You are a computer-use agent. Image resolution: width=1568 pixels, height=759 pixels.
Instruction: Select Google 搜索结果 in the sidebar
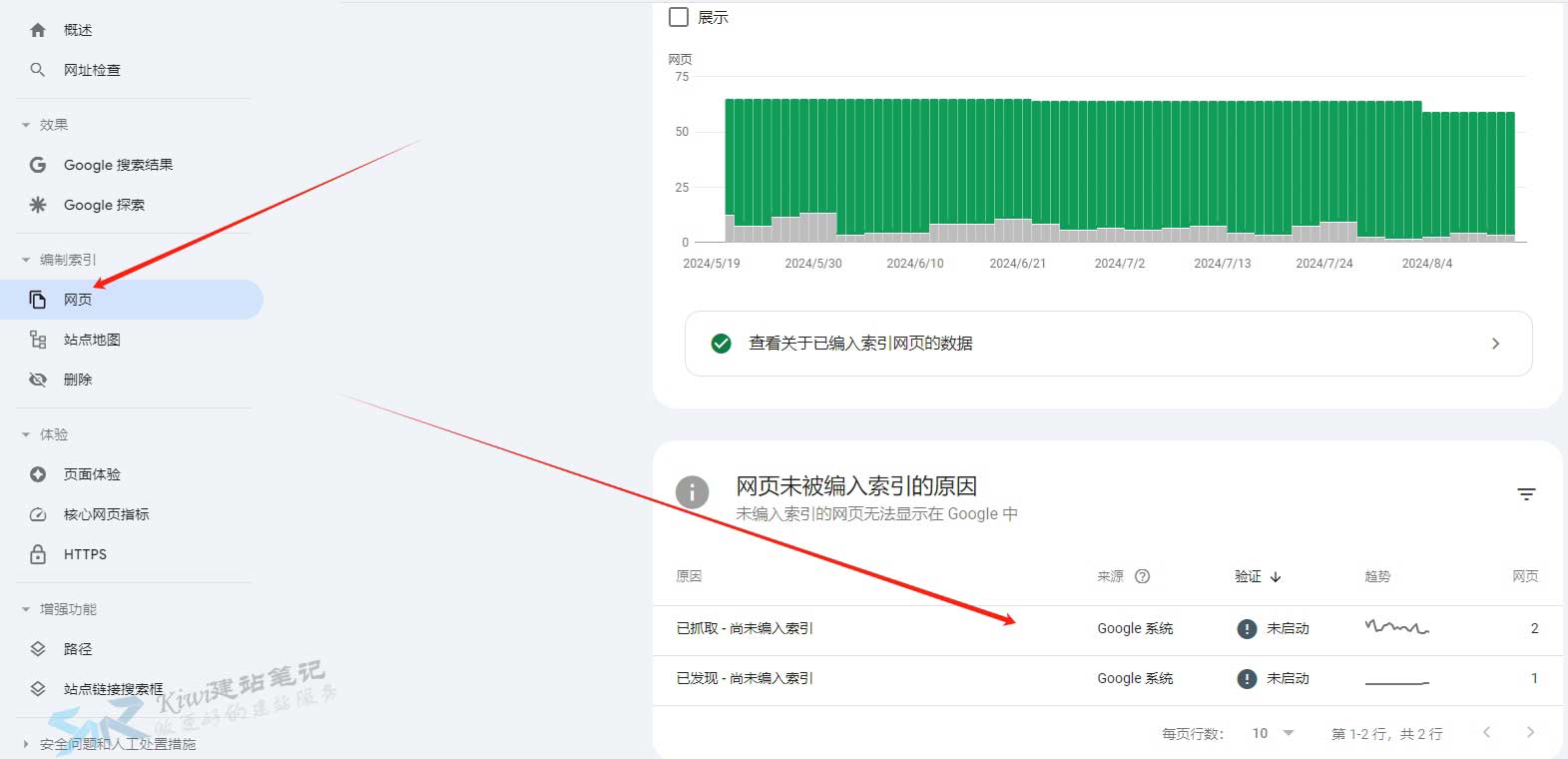pos(118,165)
